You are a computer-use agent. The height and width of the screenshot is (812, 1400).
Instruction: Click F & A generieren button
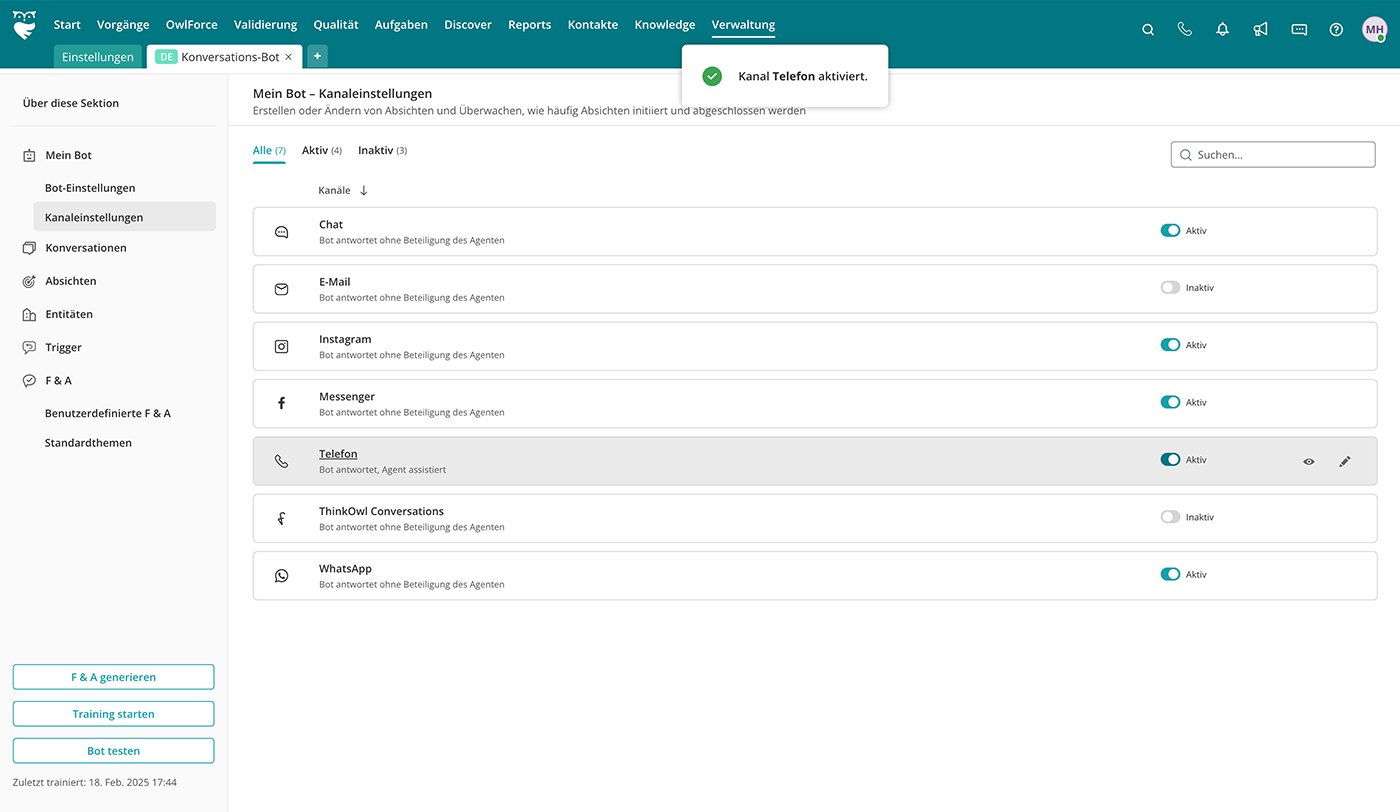[x=113, y=677]
